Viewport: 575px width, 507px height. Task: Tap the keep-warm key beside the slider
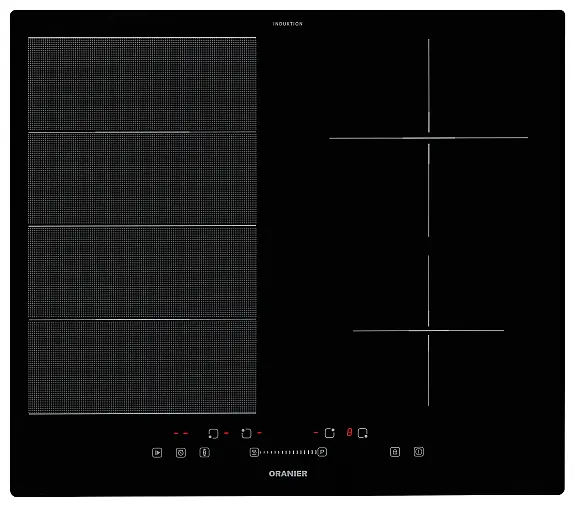point(254,452)
